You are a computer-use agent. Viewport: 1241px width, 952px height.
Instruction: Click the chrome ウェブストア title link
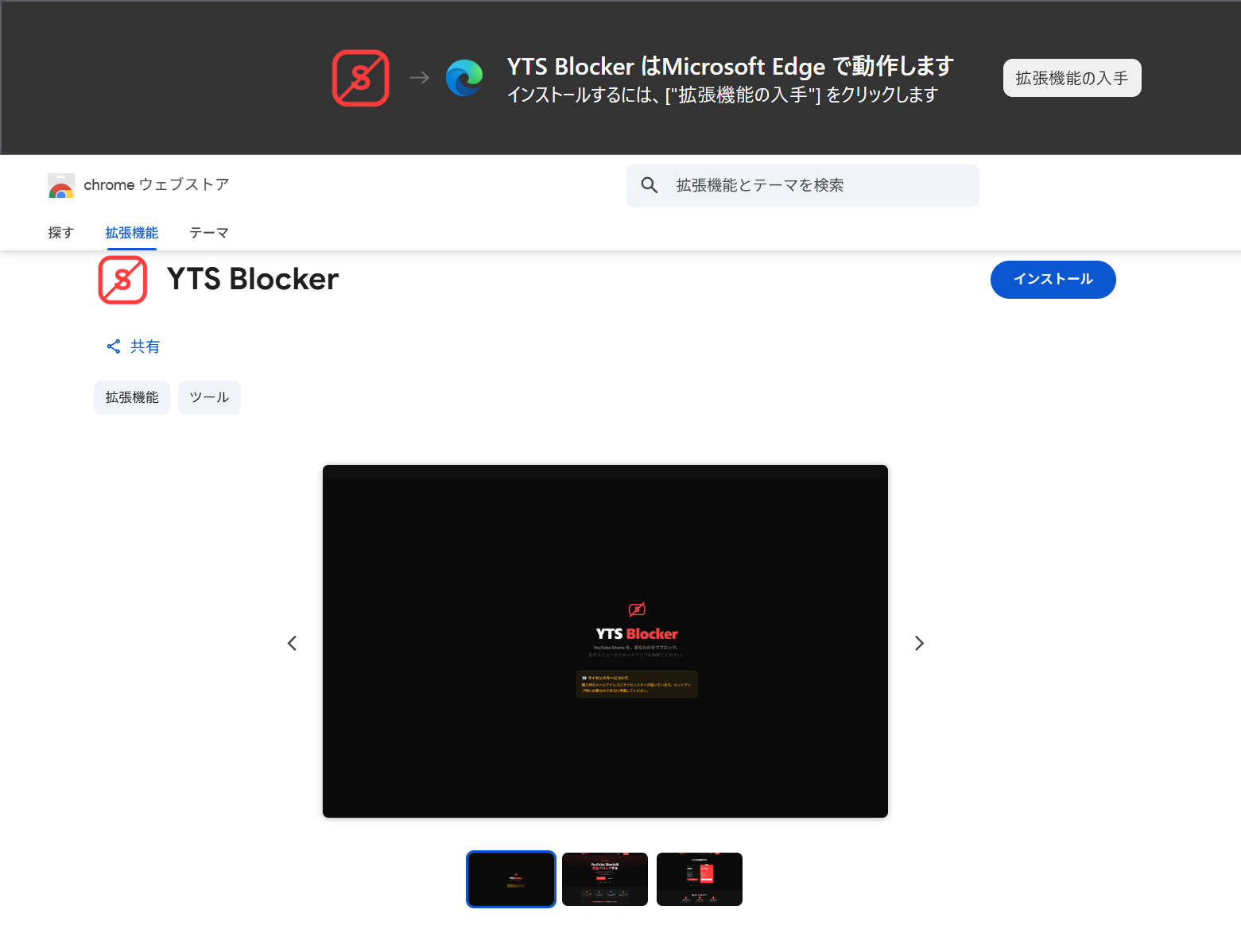click(x=157, y=185)
